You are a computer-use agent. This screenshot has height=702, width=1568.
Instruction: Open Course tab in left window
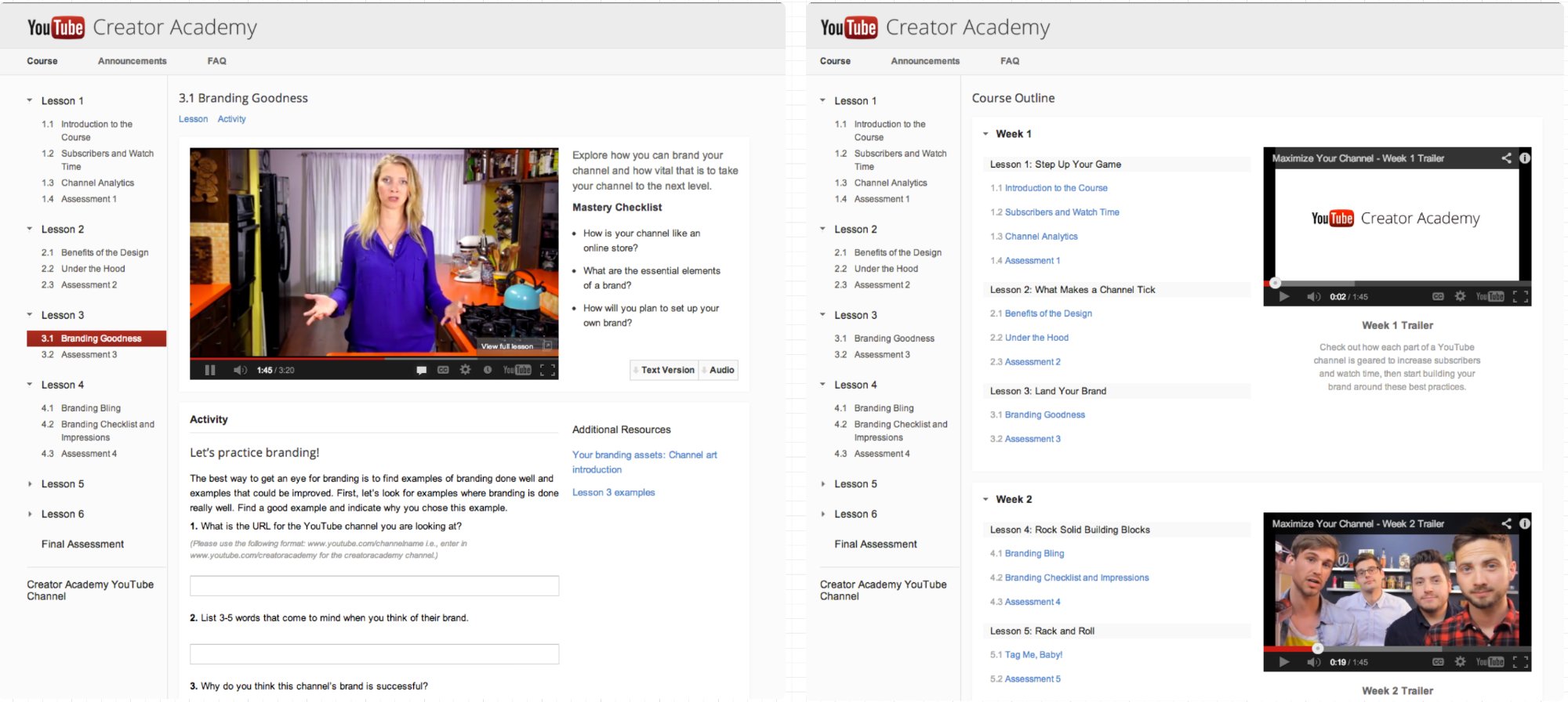click(42, 61)
